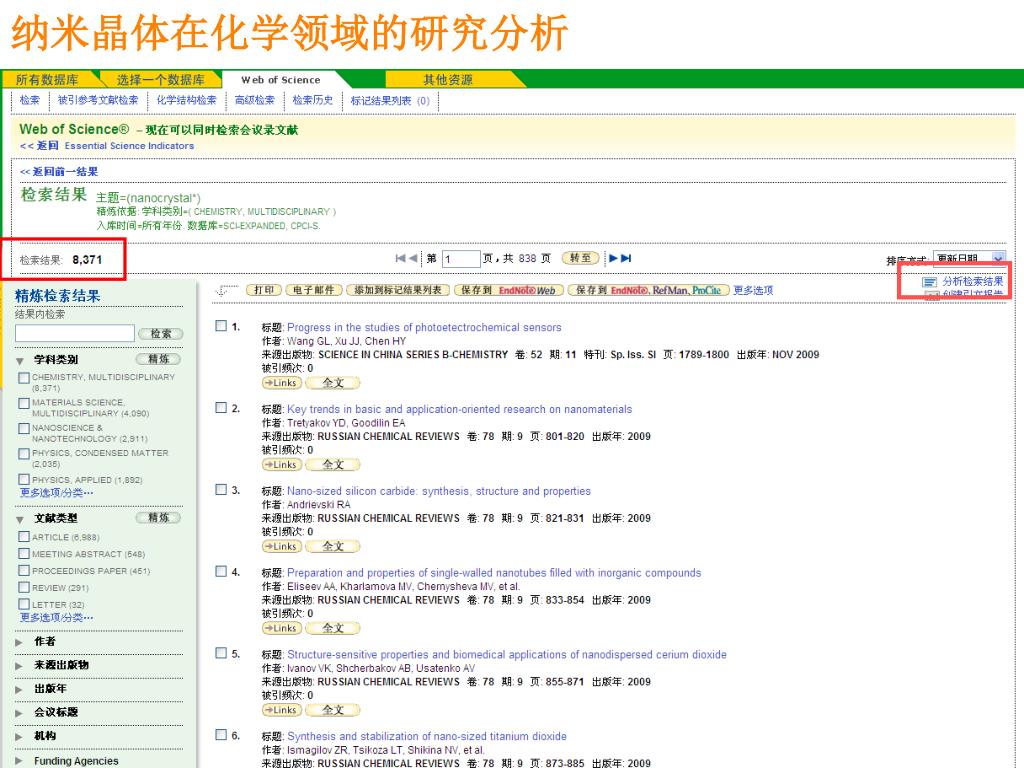Click the analyze results icon beside 分析检索结果
The height and width of the screenshot is (768, 1024).
click(x=929, y=282)
